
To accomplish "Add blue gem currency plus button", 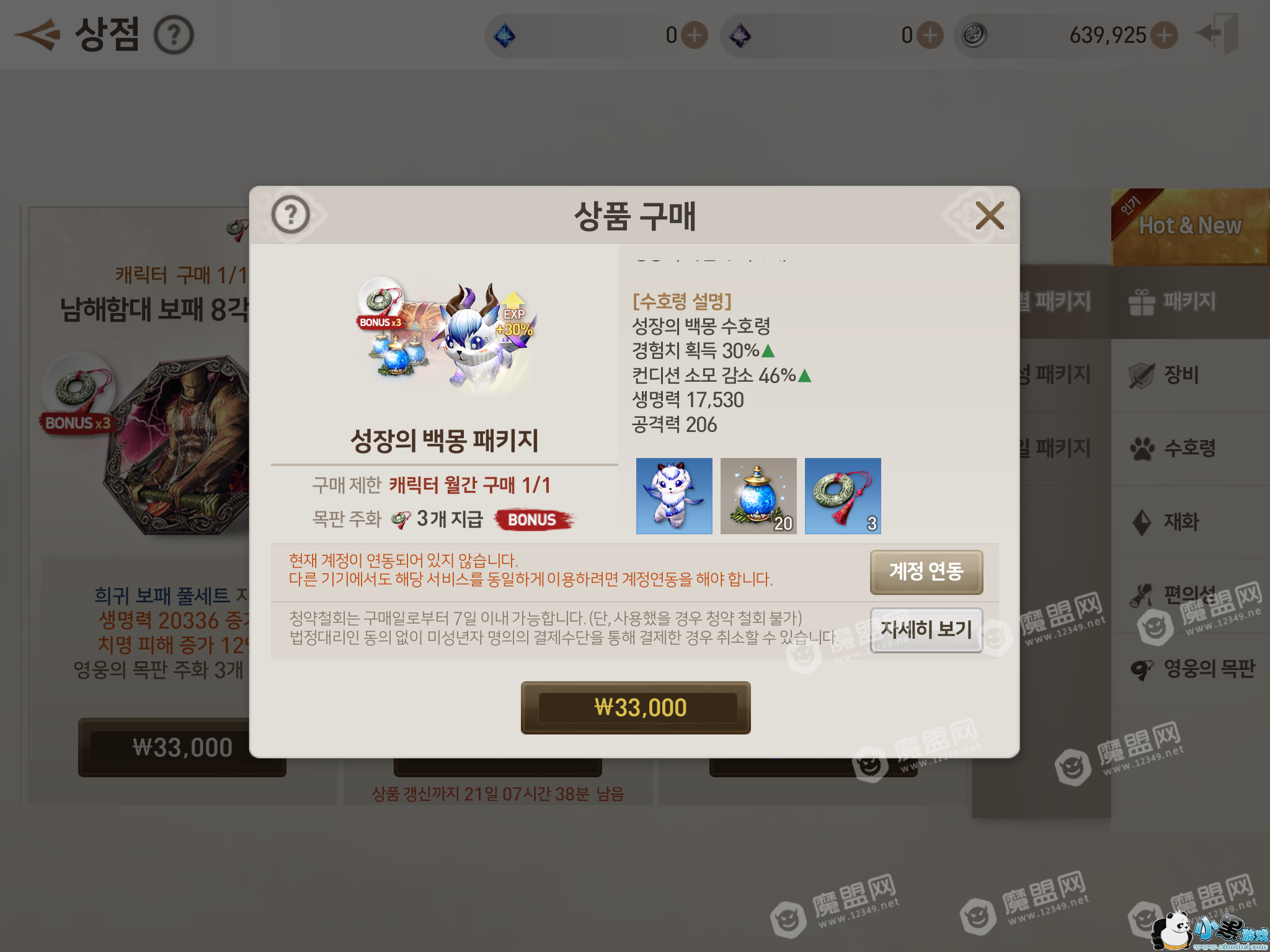I will click(x=695, y=35).
